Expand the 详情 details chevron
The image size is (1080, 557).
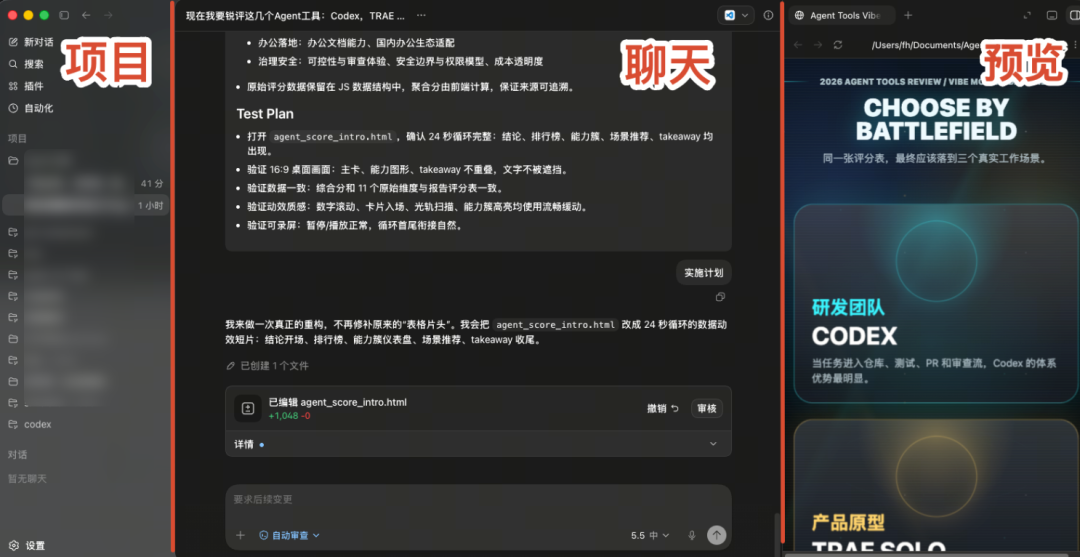713,444
